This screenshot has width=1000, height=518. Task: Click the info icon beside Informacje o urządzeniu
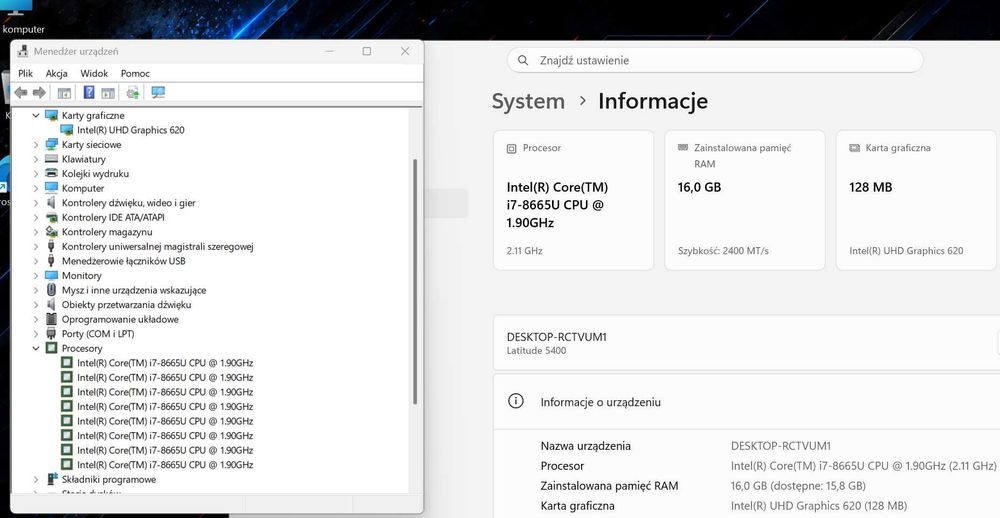tap(515, 401)
